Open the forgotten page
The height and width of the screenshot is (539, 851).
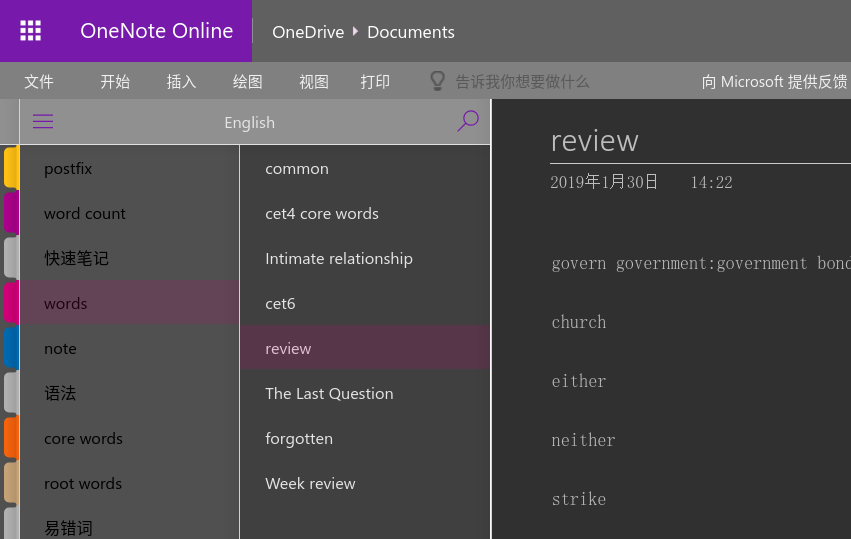[x=365, y=438]
